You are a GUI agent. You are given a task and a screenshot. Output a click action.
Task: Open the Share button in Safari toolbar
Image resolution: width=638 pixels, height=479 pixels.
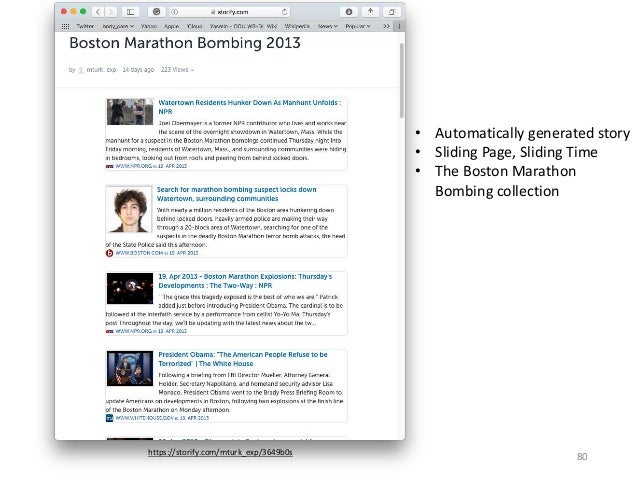pos(370,12)
